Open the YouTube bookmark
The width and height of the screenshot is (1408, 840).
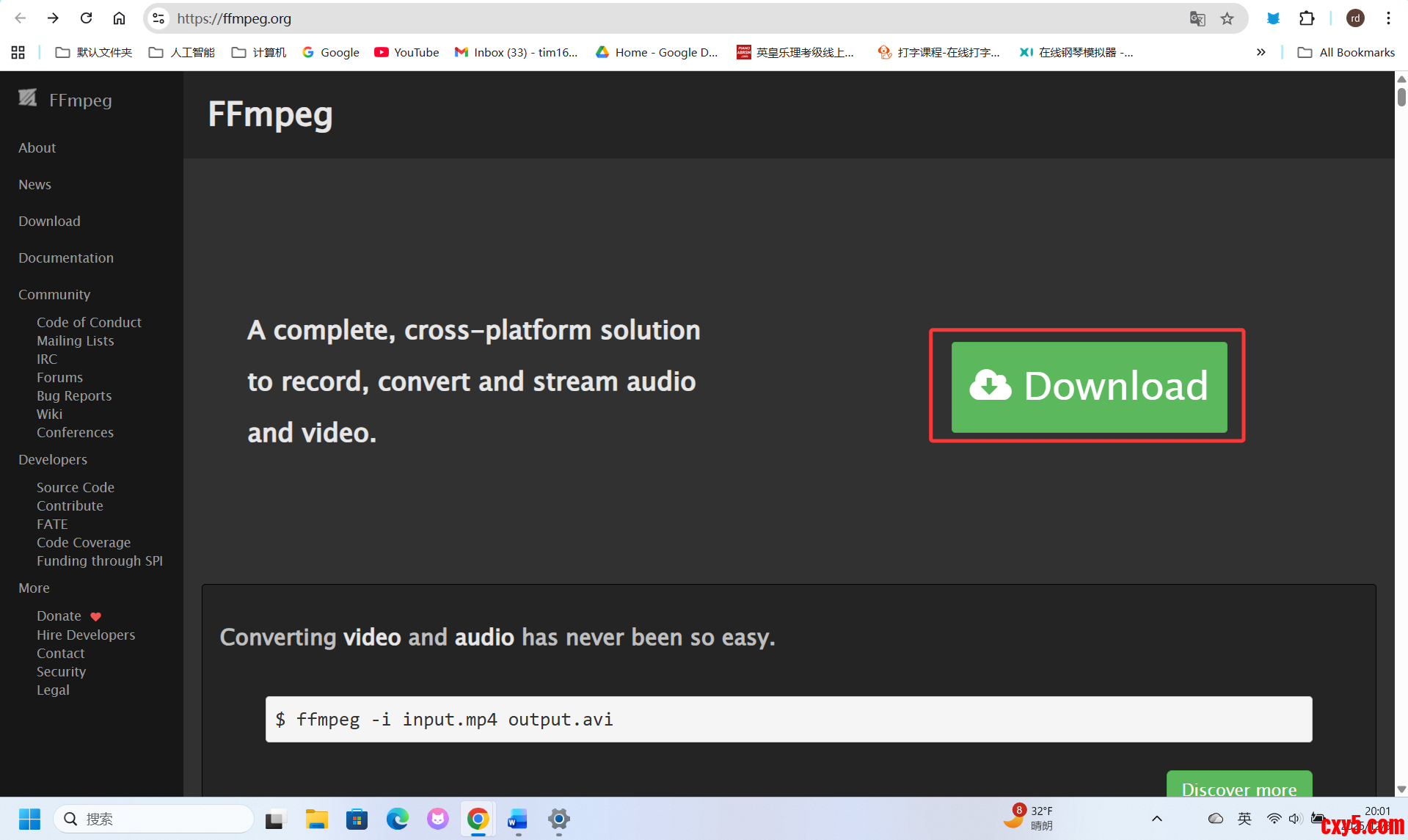coord(406,52)
